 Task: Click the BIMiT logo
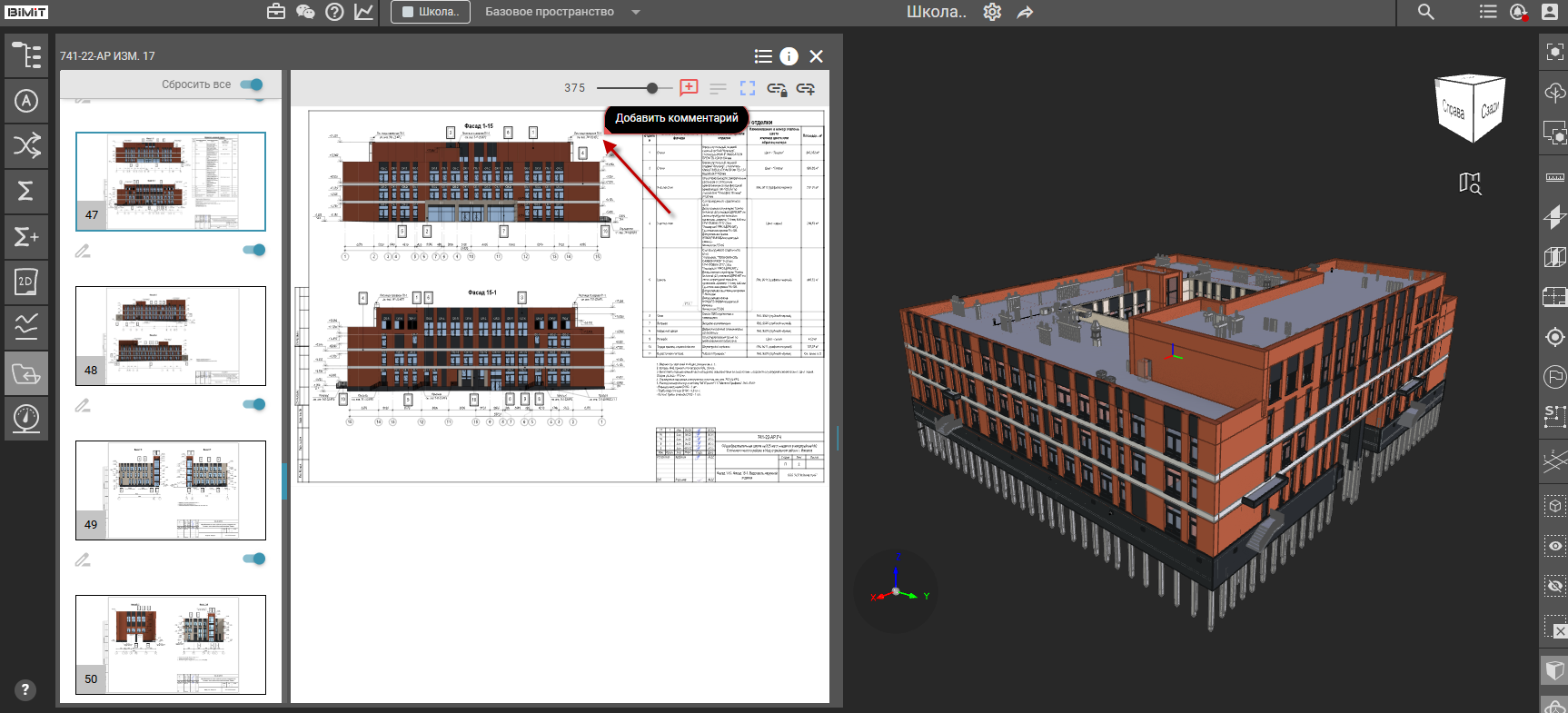26,12
